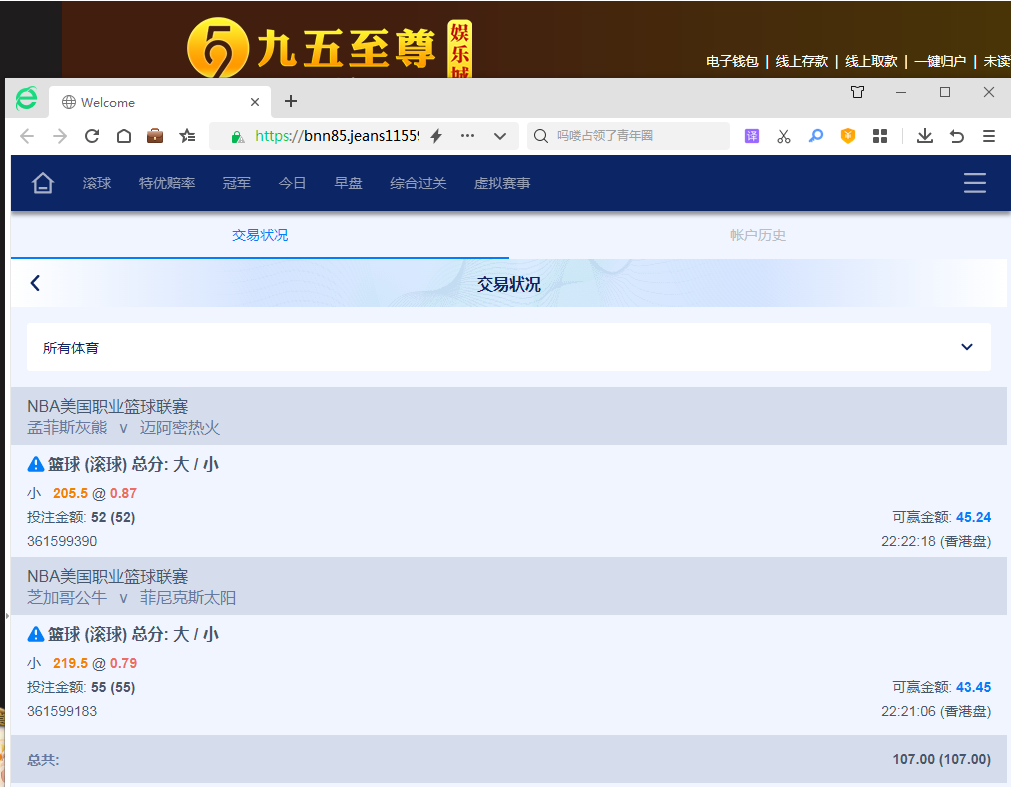1011x787 pixels.
Task: Click 投注金额 55 (55) text
Action: click(81, 687)
